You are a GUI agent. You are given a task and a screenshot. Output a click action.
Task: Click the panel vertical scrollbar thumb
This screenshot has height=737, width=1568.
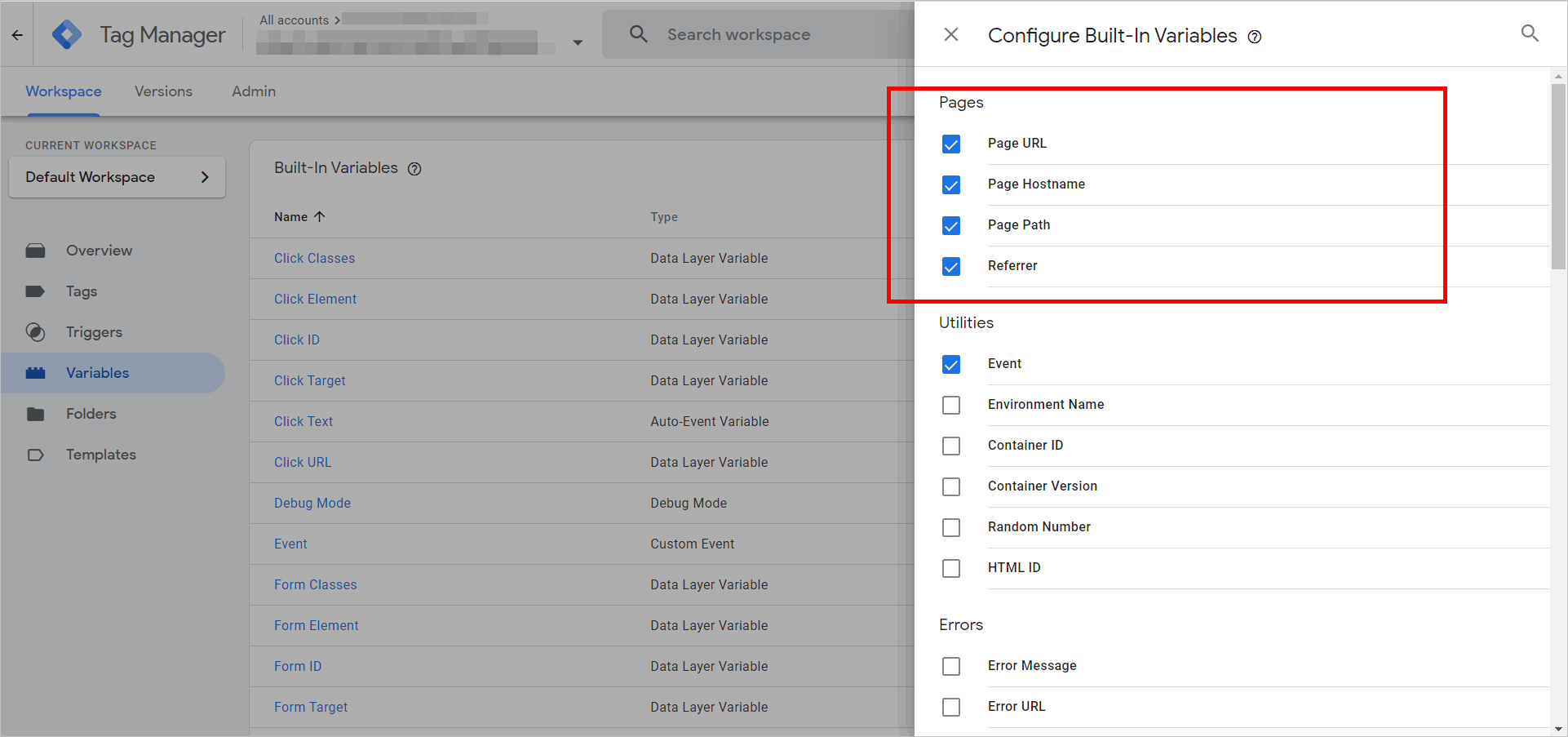coord(1558,176)
